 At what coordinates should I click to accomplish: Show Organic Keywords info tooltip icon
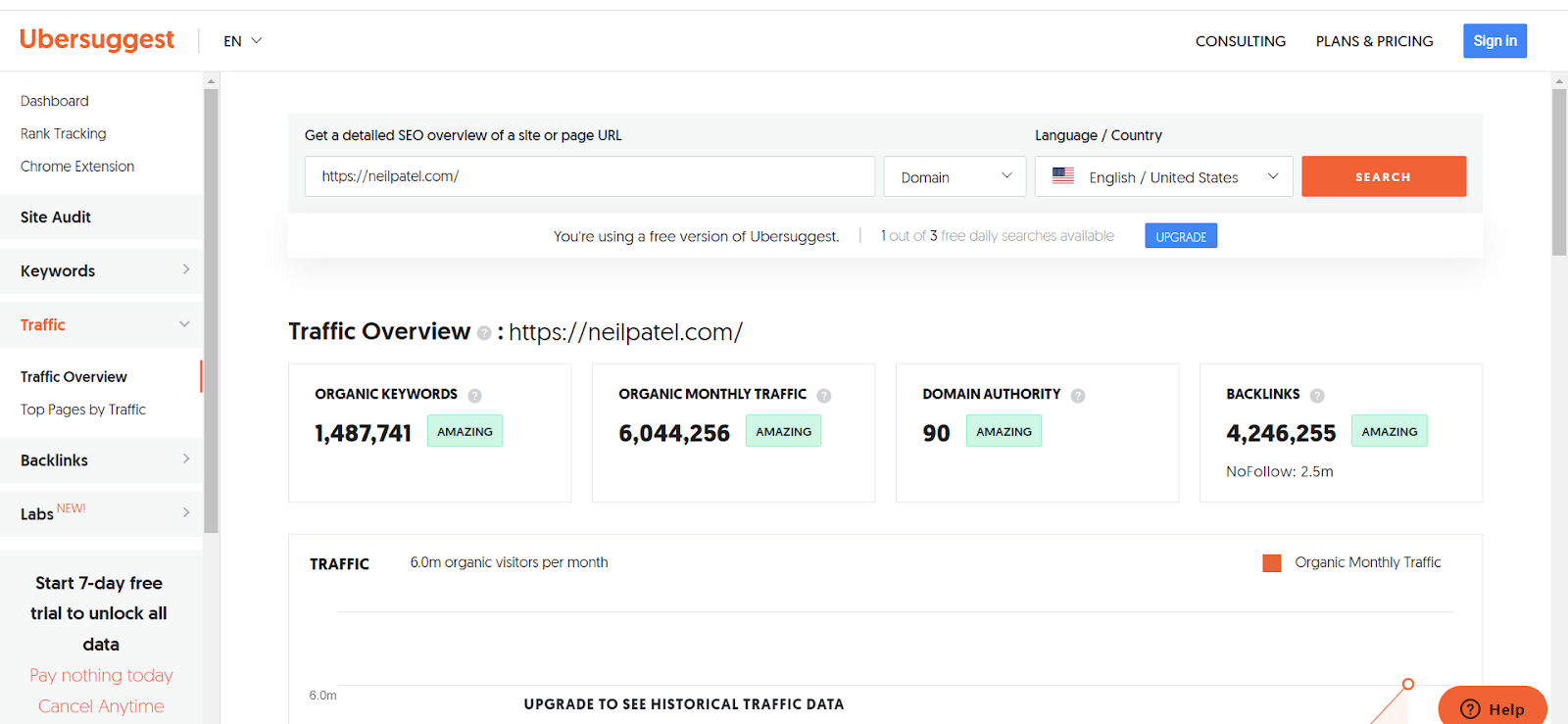(474, 396)
